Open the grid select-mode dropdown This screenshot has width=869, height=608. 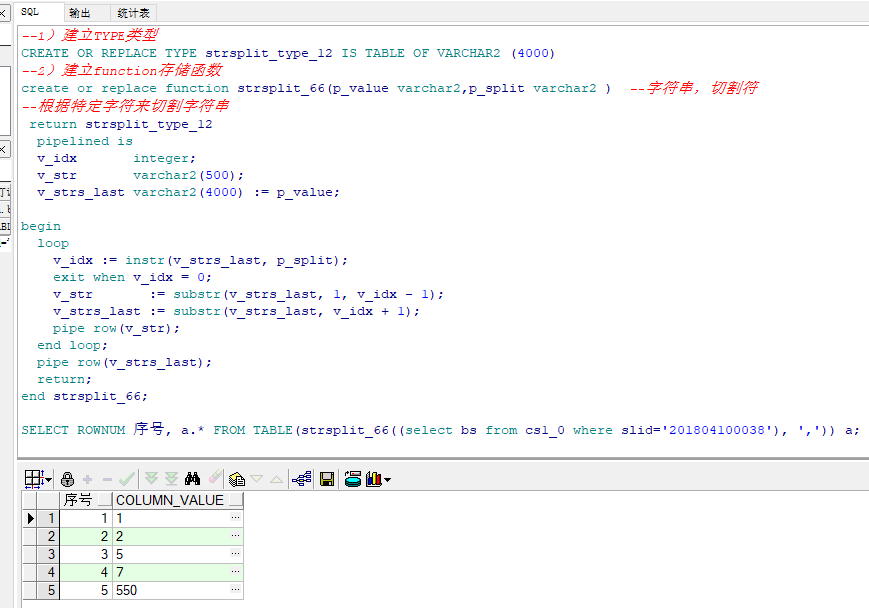(48, 480)
